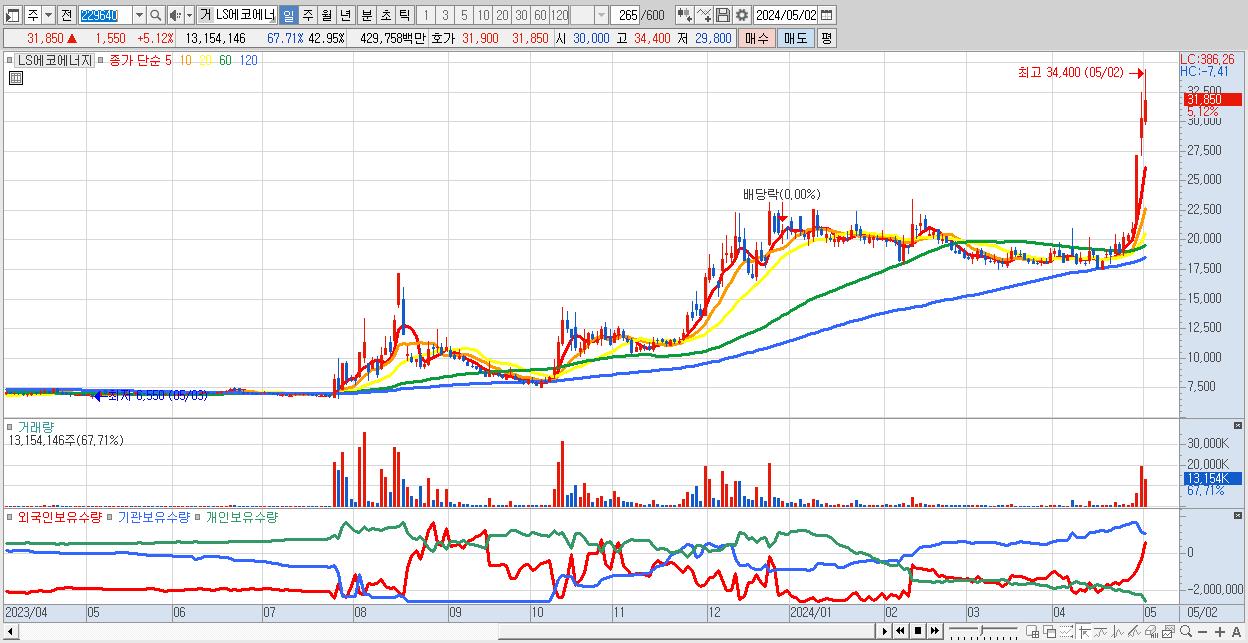1248x643 pixels.
Task: Click the magnifier zoom icon in bottom bar
Action: pos(1185,631)
